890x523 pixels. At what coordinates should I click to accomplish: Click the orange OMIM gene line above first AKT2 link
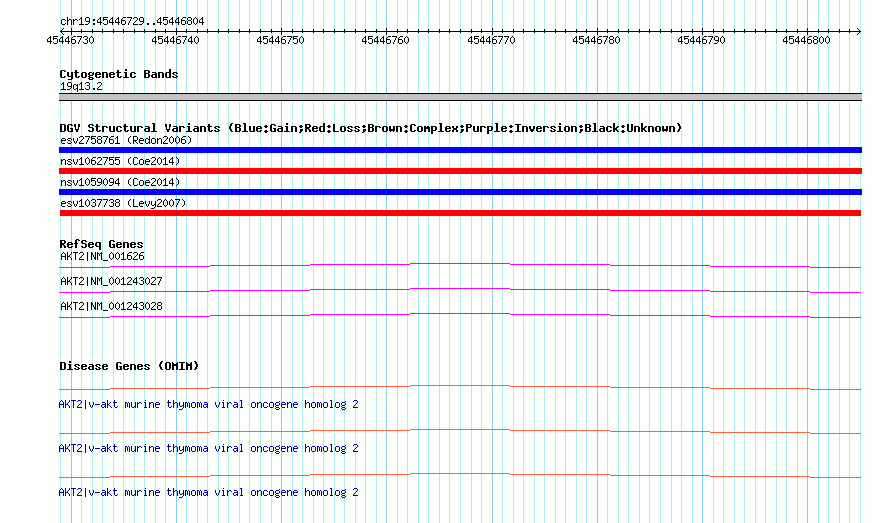coord(460,387)
